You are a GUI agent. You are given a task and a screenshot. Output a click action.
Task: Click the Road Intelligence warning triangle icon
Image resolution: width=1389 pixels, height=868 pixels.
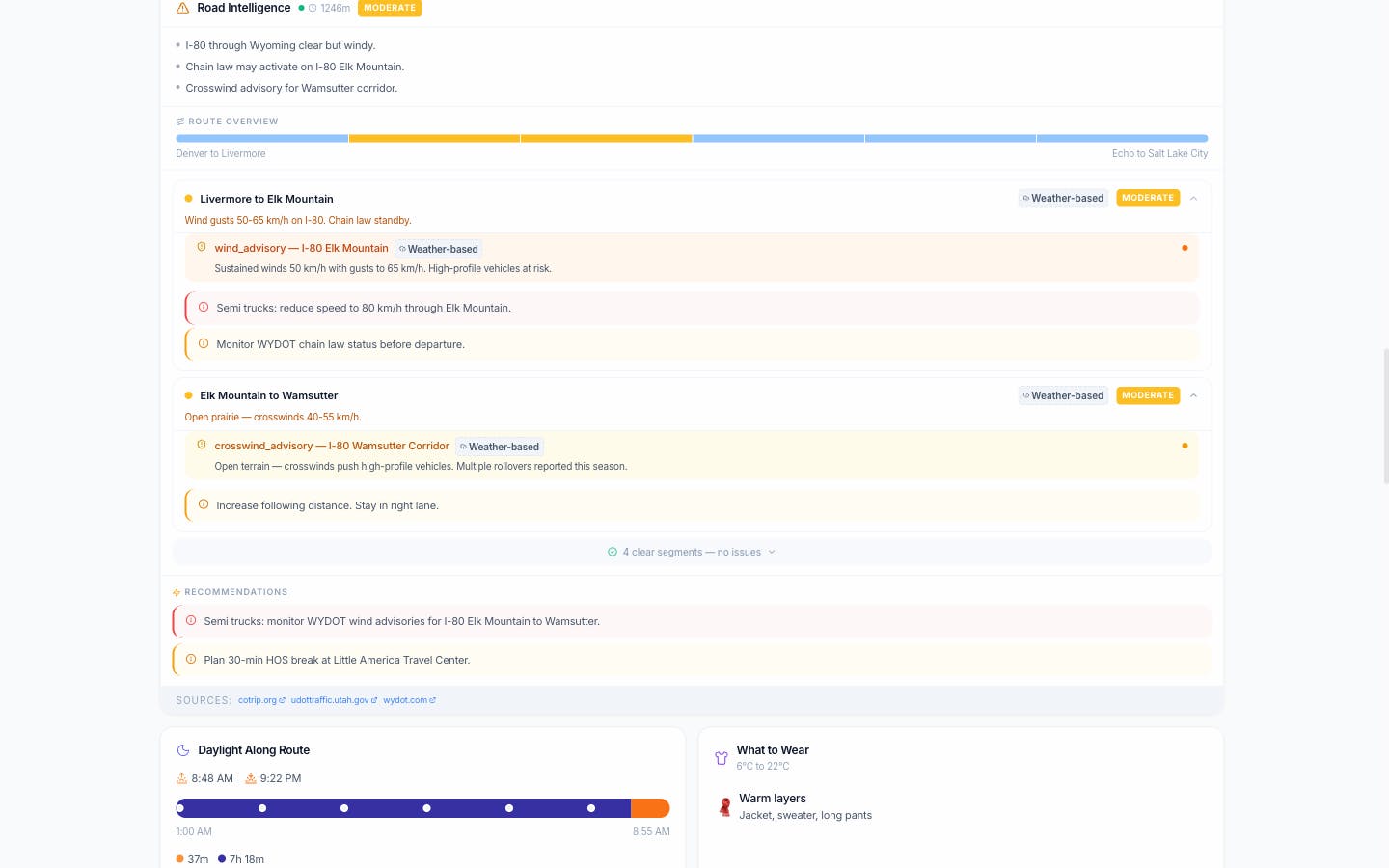click(x=182, y=8)
